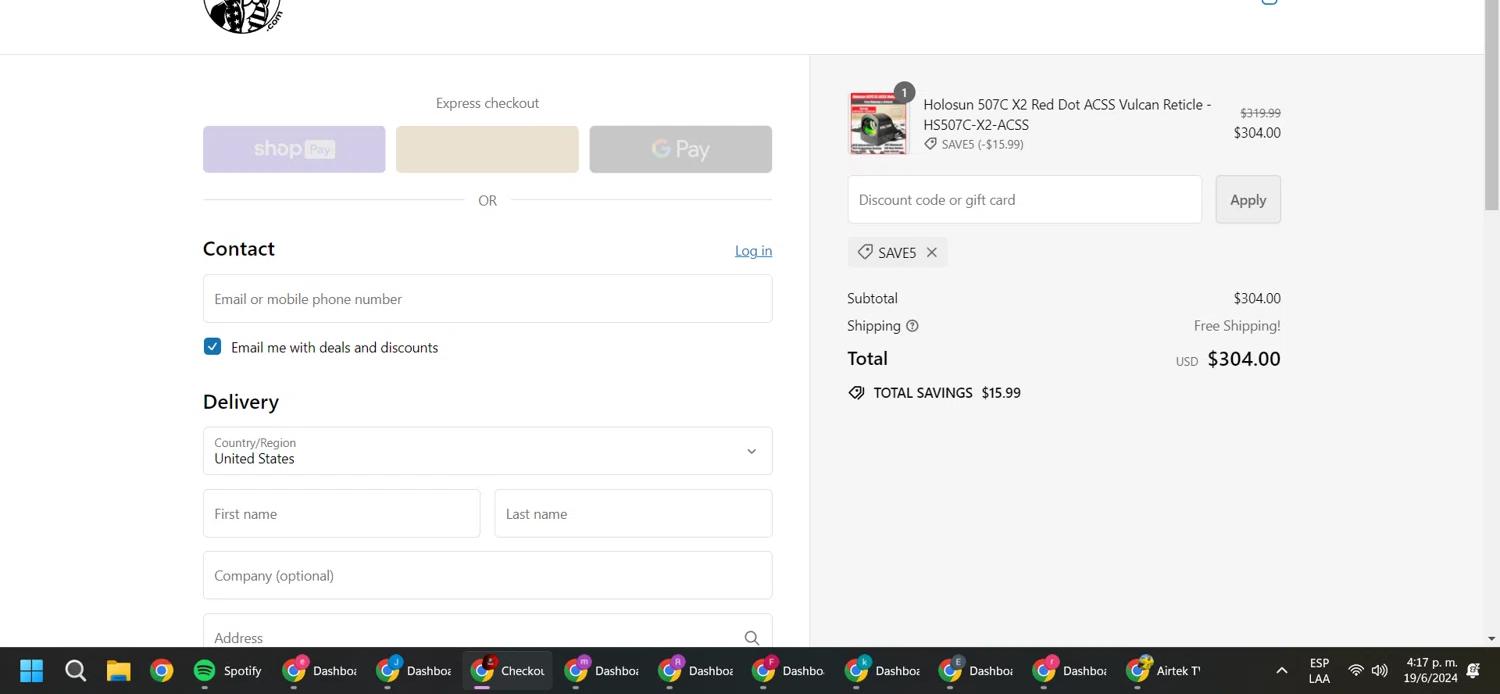Click the Log in link
Image resolution: width=1500 pixels, height=694 pixels.
[x=753, y=250]
